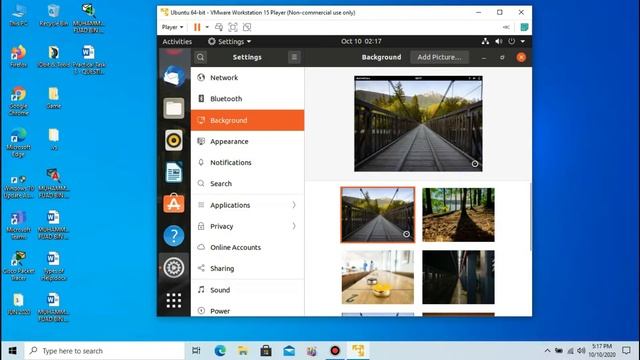Close the Ubuntu Settings window orange button
Image resolution: width=640 pixels, height=360 pixels.
pos(521,57)
